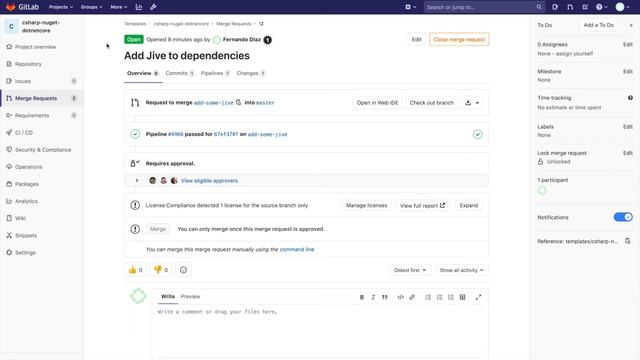Screen dimensions: 640x360
Task: Open pipeline #4966 link
Action: tap(176, 134)
